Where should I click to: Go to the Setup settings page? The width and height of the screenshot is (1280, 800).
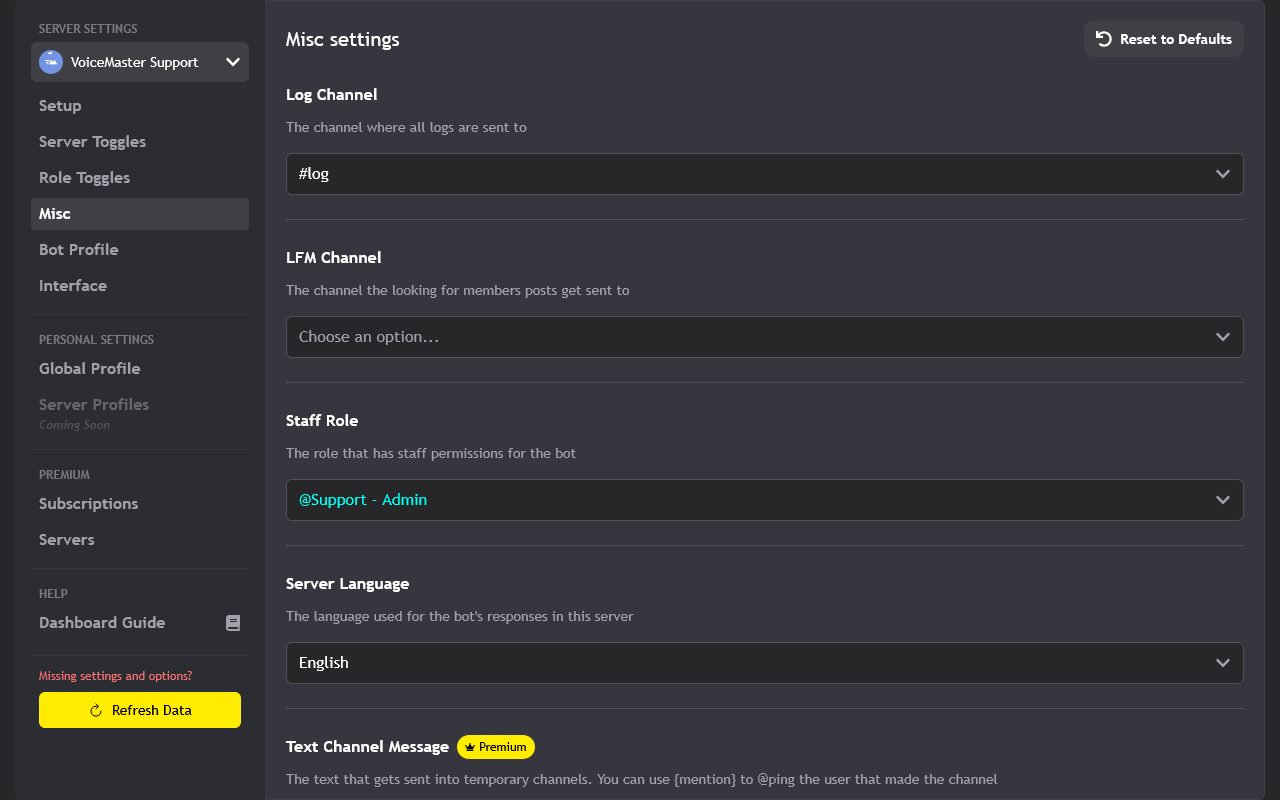pos(60,105)
